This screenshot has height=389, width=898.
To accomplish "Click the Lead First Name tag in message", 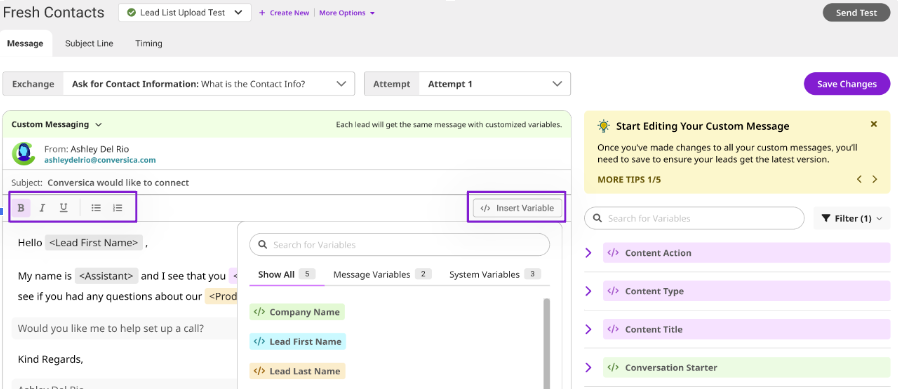I will click(x=94, y=243).
